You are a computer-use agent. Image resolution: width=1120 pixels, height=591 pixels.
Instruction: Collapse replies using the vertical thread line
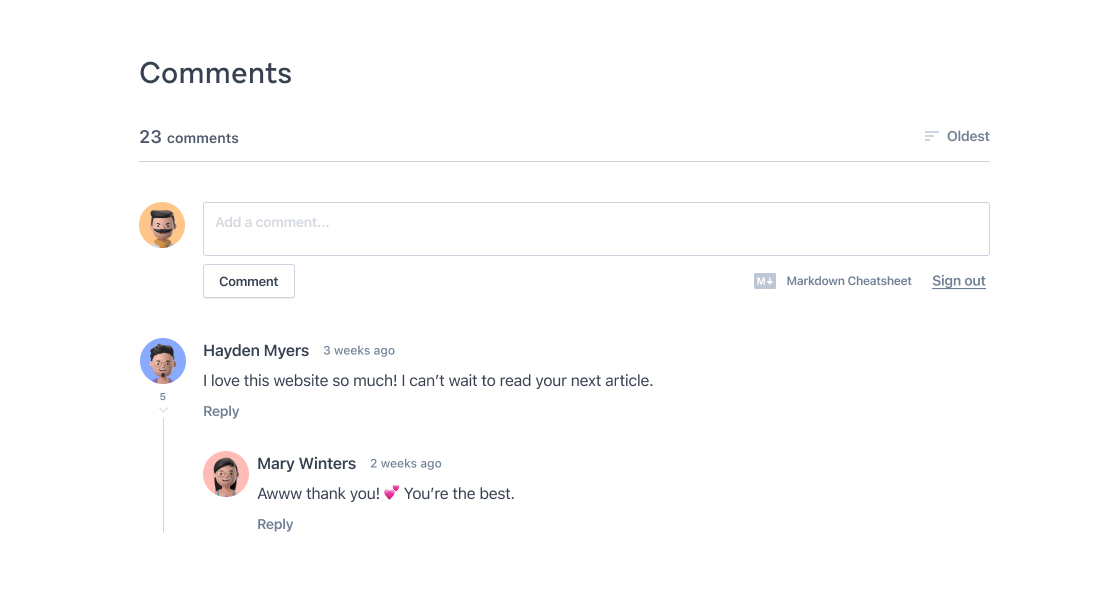164,475
